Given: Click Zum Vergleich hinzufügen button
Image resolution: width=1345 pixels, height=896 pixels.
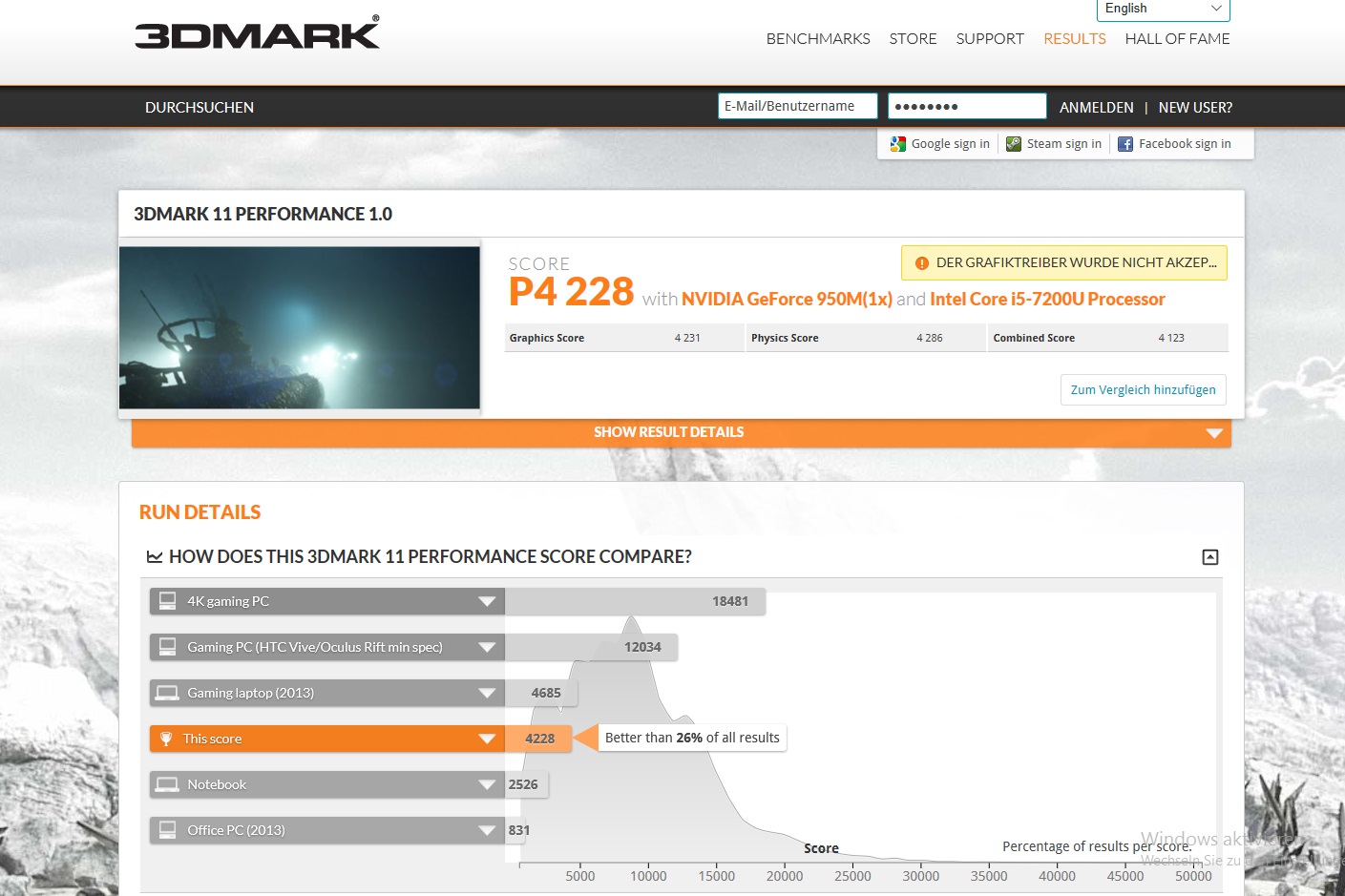Looking at the screenshot, I should [1144, 390].
